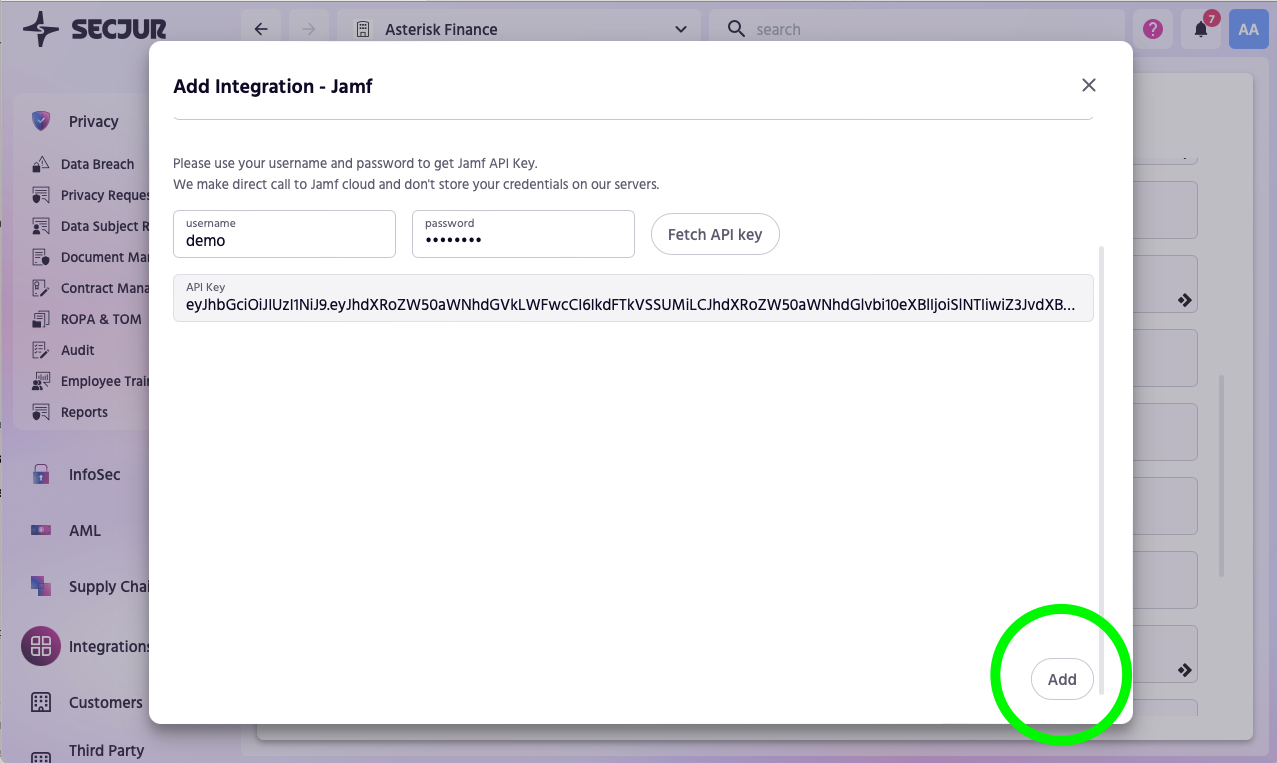Click the ROPA & TOM icon
1277x763 pixels.
pos(41,319)
